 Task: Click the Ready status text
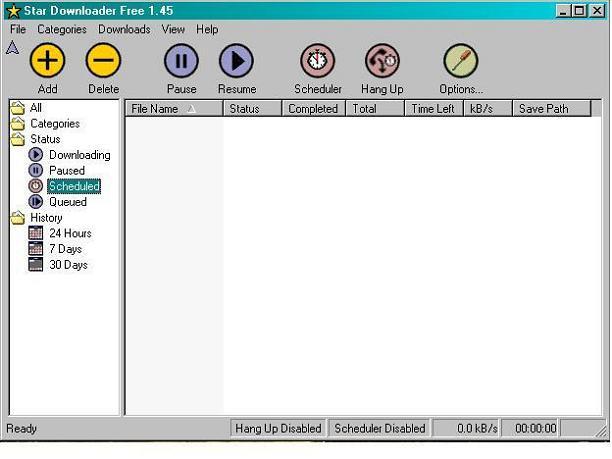tap(21, 429)
